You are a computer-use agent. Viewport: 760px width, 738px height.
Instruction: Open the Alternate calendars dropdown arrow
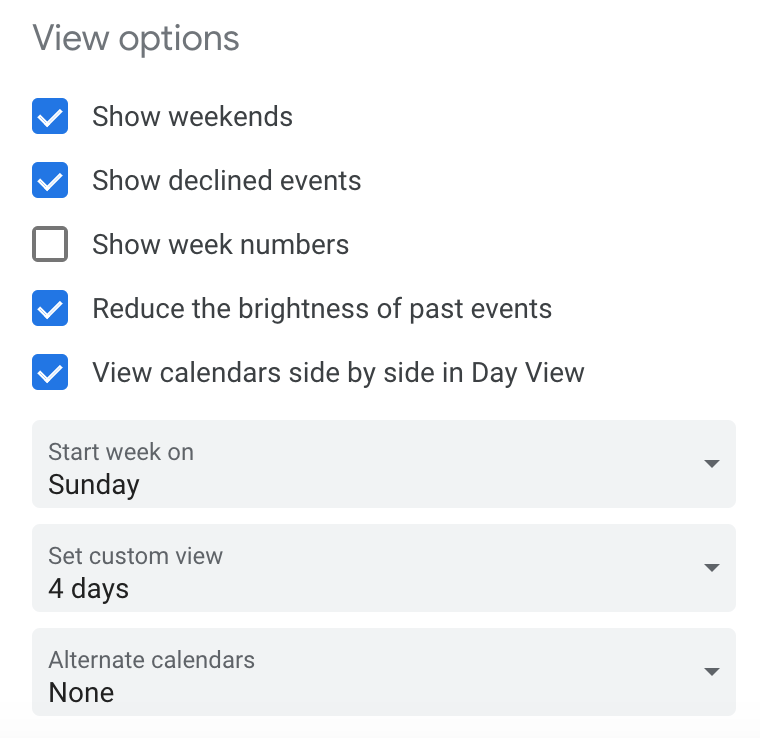pos(711,672)
